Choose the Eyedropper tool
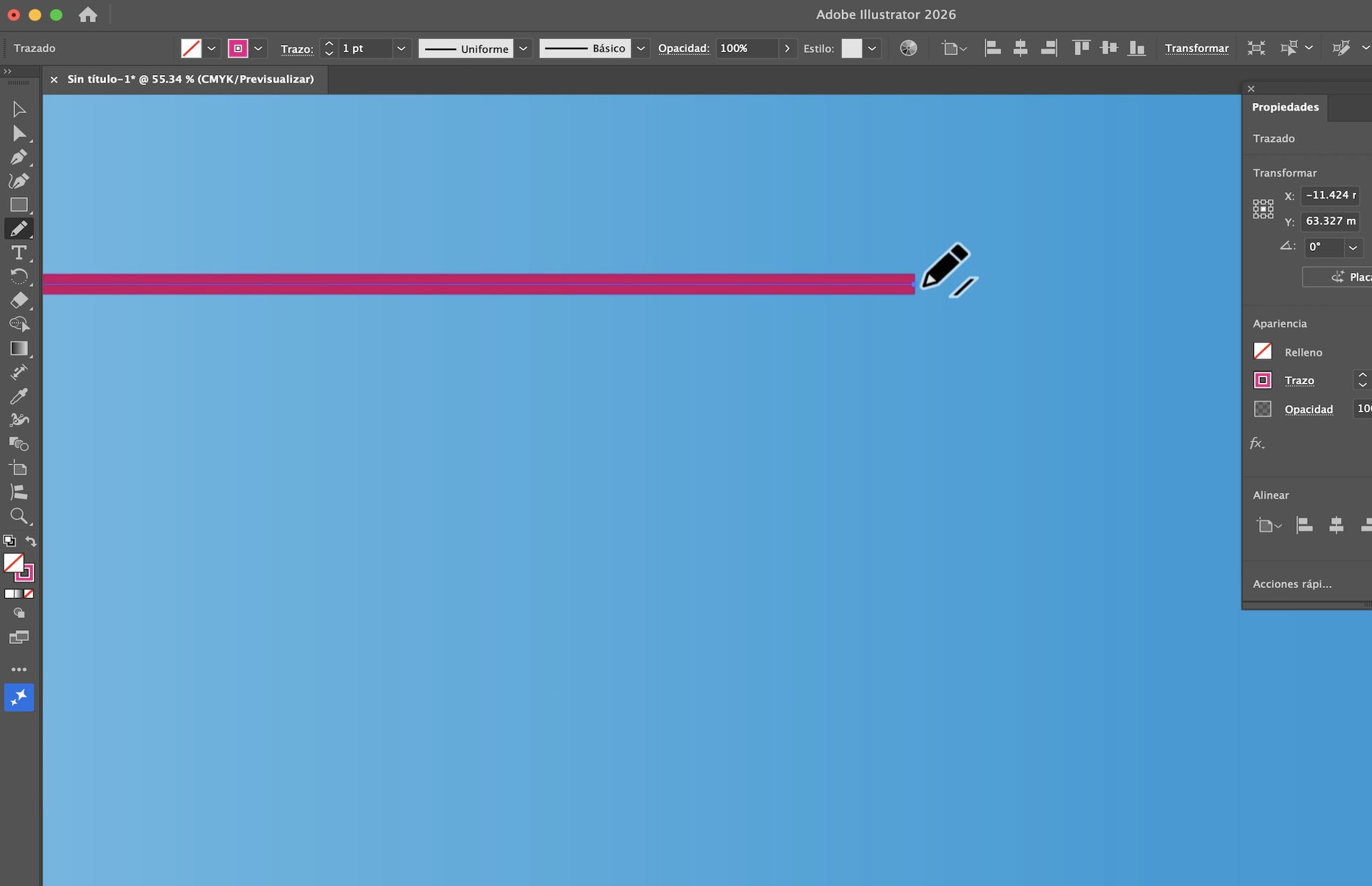 pyautogui.click(x=19, y=395)
